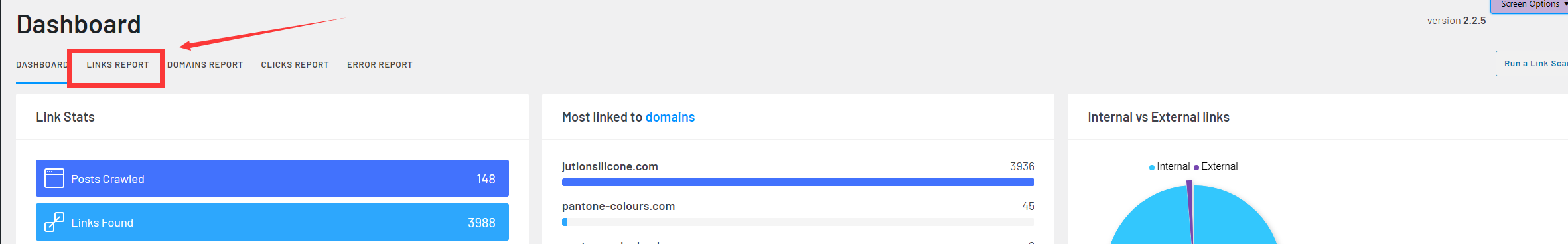The image size is (1568, 244).
Task: Click the jutionsilicone.com domain name
Action: coord(610,166)
